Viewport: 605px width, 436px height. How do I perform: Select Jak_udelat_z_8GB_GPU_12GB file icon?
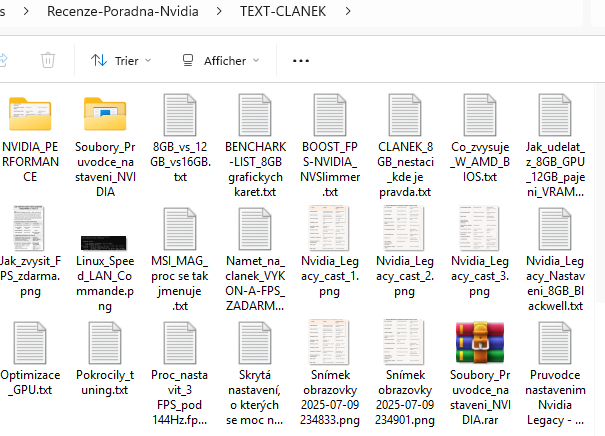coord(554,115)
